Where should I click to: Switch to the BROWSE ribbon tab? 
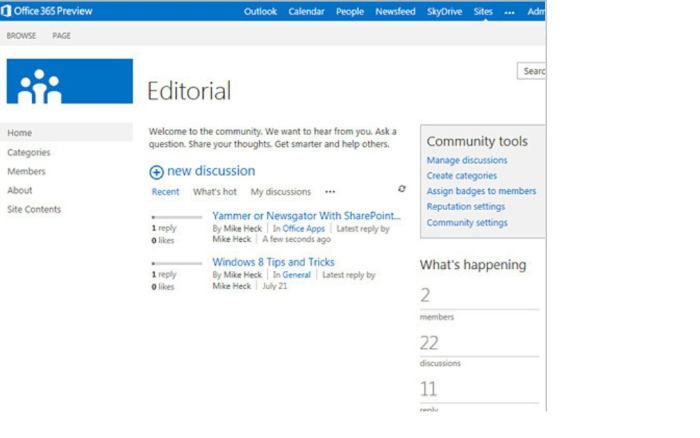[x=21, y=36]
